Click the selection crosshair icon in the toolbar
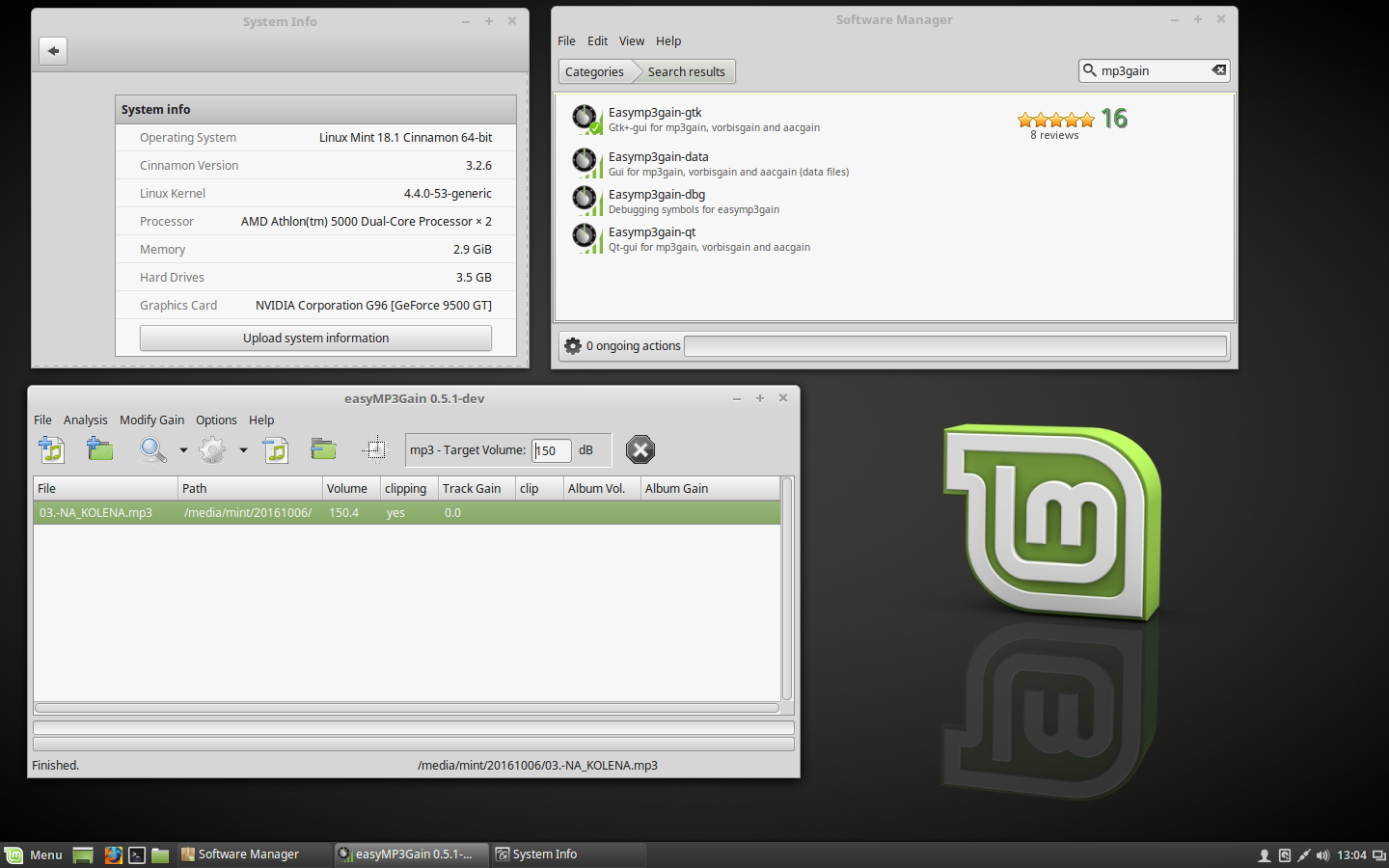Viewport: 1389px width, 868px height. point(374,449)
